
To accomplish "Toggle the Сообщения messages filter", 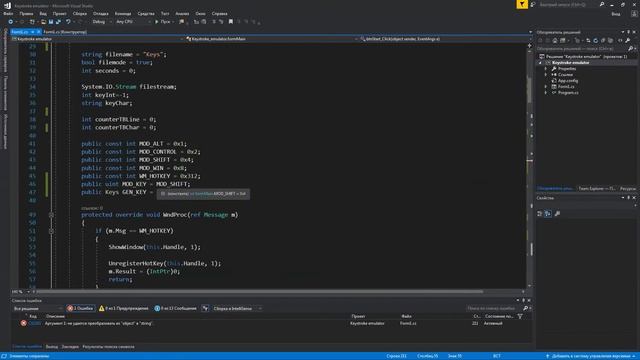I will coord(176,308).
